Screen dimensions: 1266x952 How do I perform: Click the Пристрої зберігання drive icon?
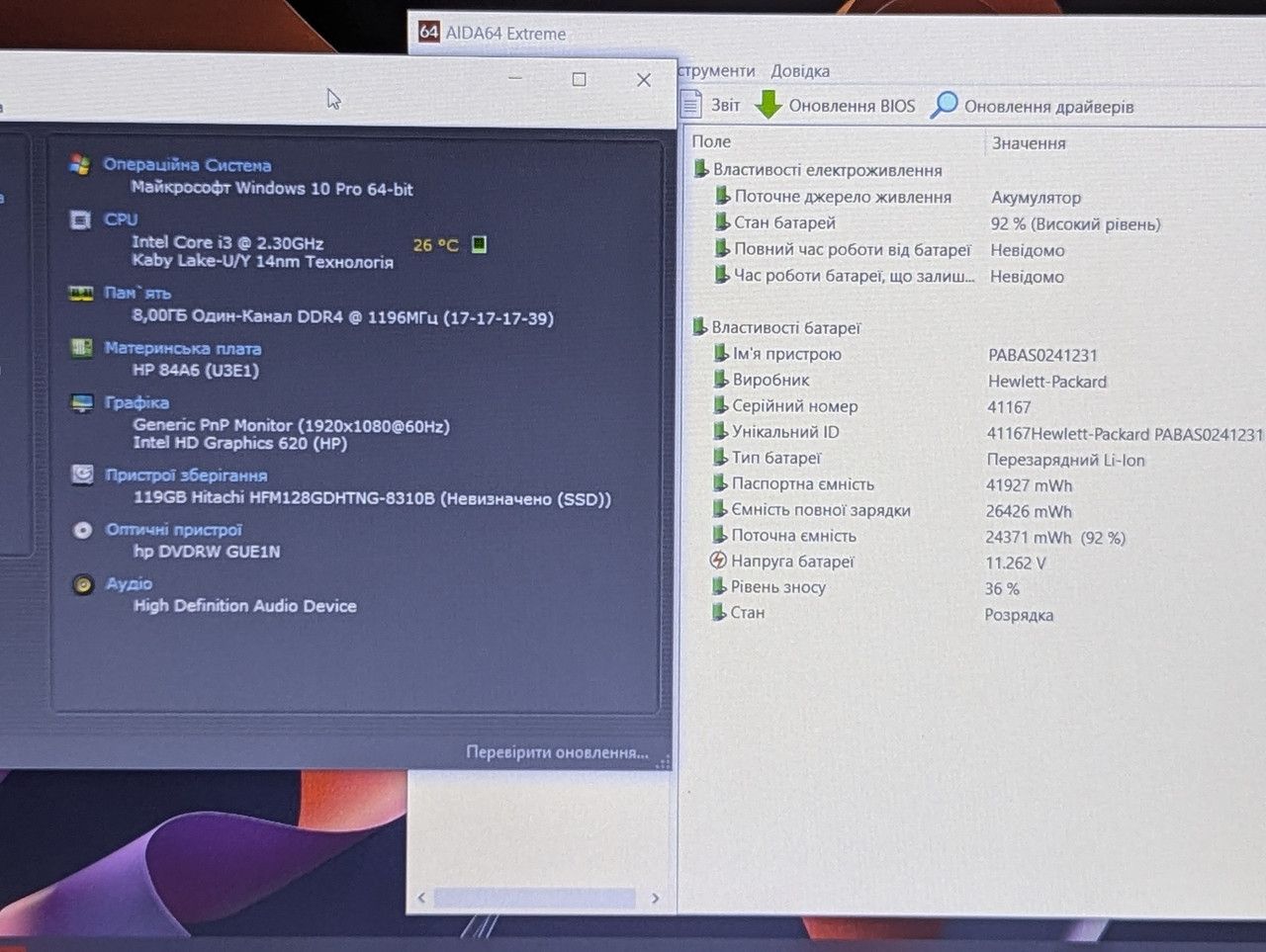point(83,475)
